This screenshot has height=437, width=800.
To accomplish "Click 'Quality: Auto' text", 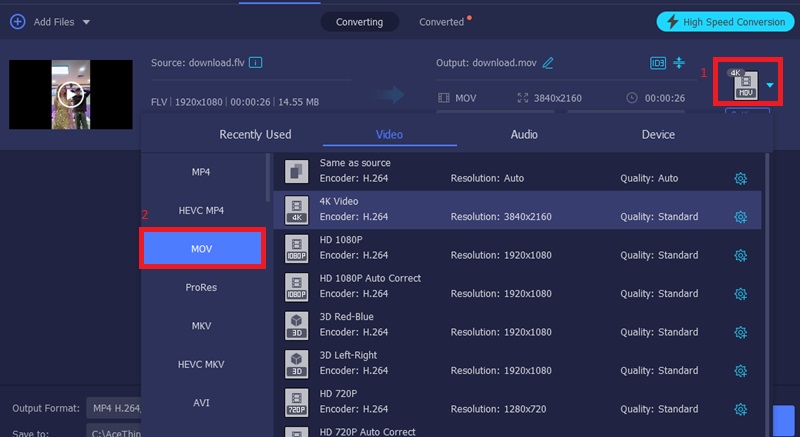I will coord(649,178).
